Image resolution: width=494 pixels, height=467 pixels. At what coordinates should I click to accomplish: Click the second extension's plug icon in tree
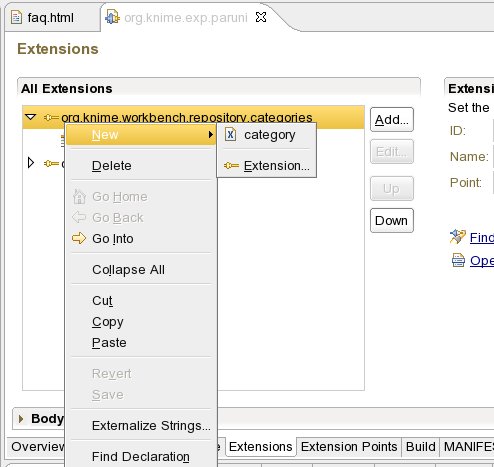coord(51,163)
